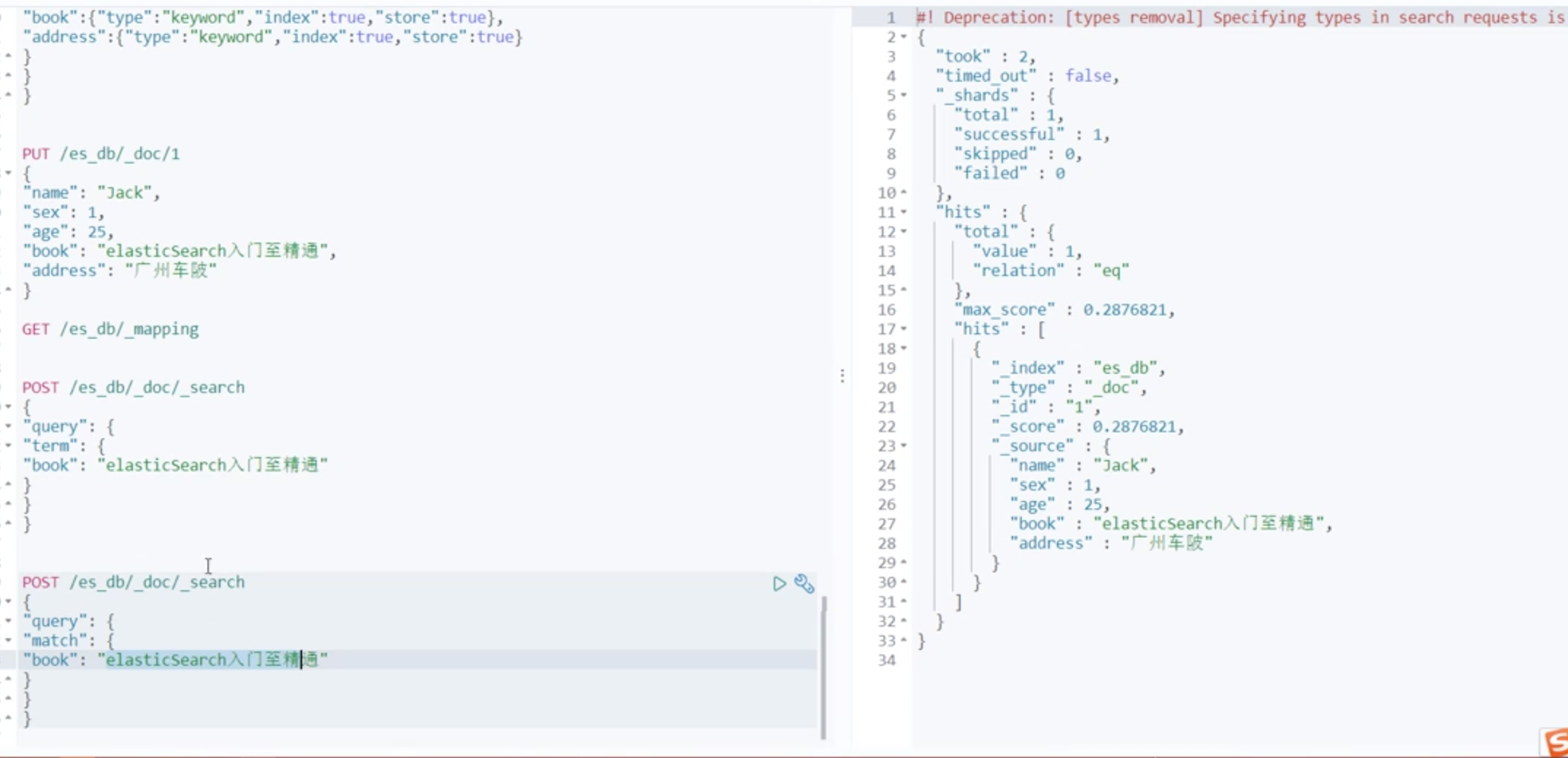Place cursor on "PUT /es_db/_doc/1" line

(x=101, y=154)
